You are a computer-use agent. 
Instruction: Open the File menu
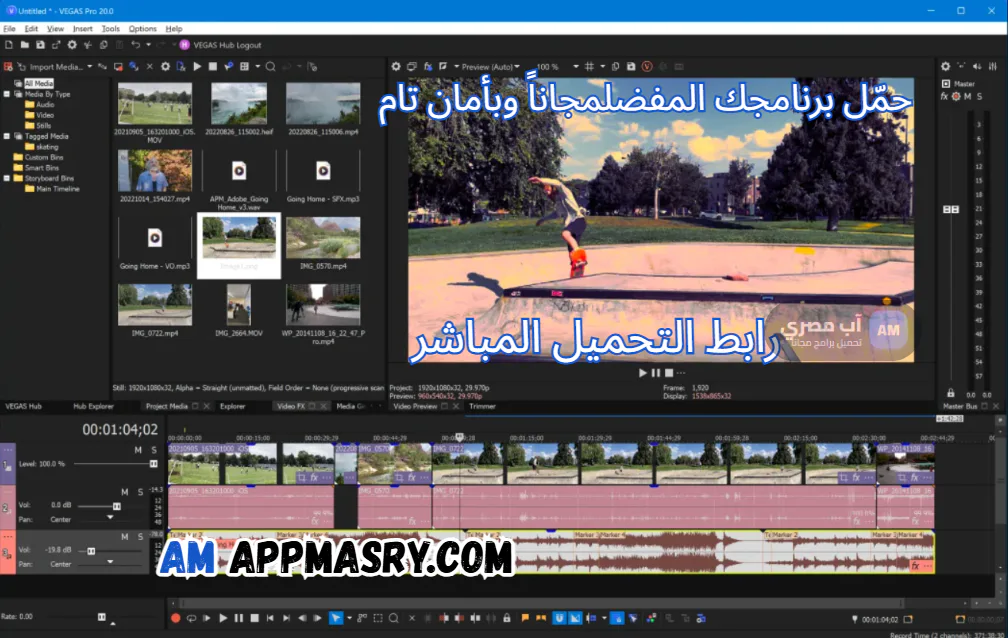[x=9, y=28]
